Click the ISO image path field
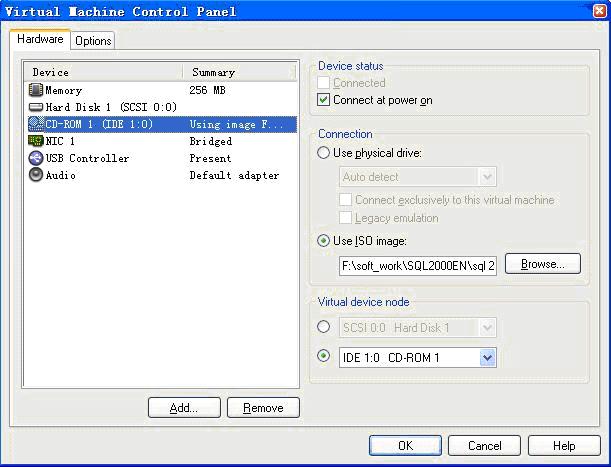This screenshot has height=467, width=611. 418,267
